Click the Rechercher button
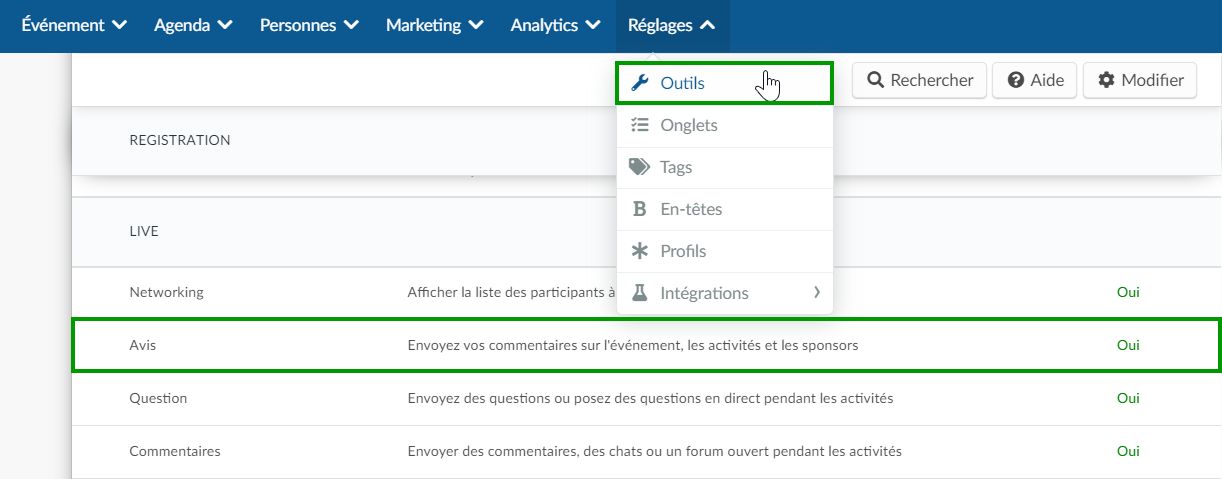The image size is (1222, 479). coord(920,81)
